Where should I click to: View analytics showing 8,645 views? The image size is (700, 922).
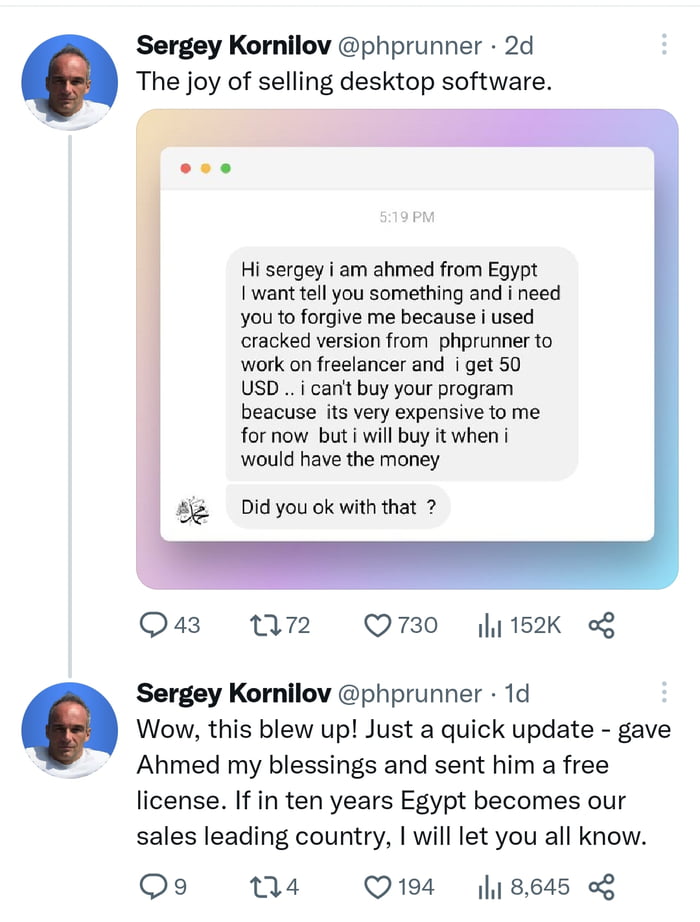click(x=490, y=886)
